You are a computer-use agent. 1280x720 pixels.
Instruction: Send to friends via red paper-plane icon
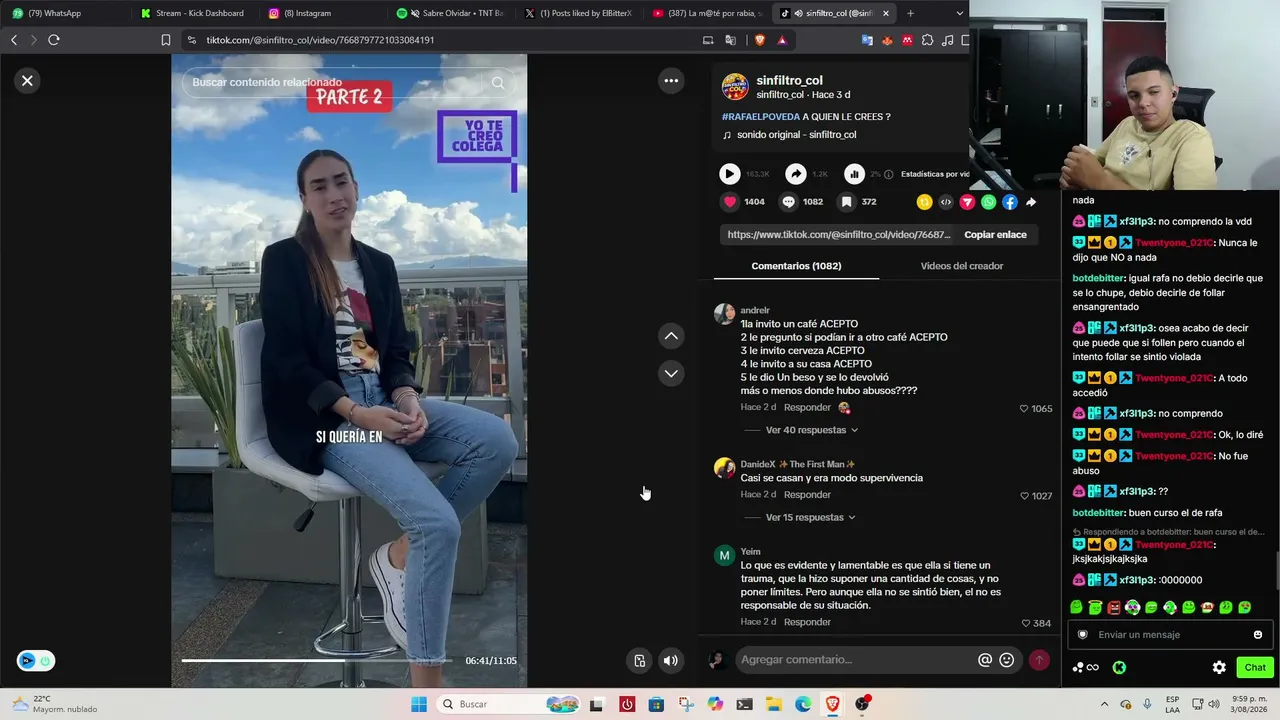(x=967, y=202)
